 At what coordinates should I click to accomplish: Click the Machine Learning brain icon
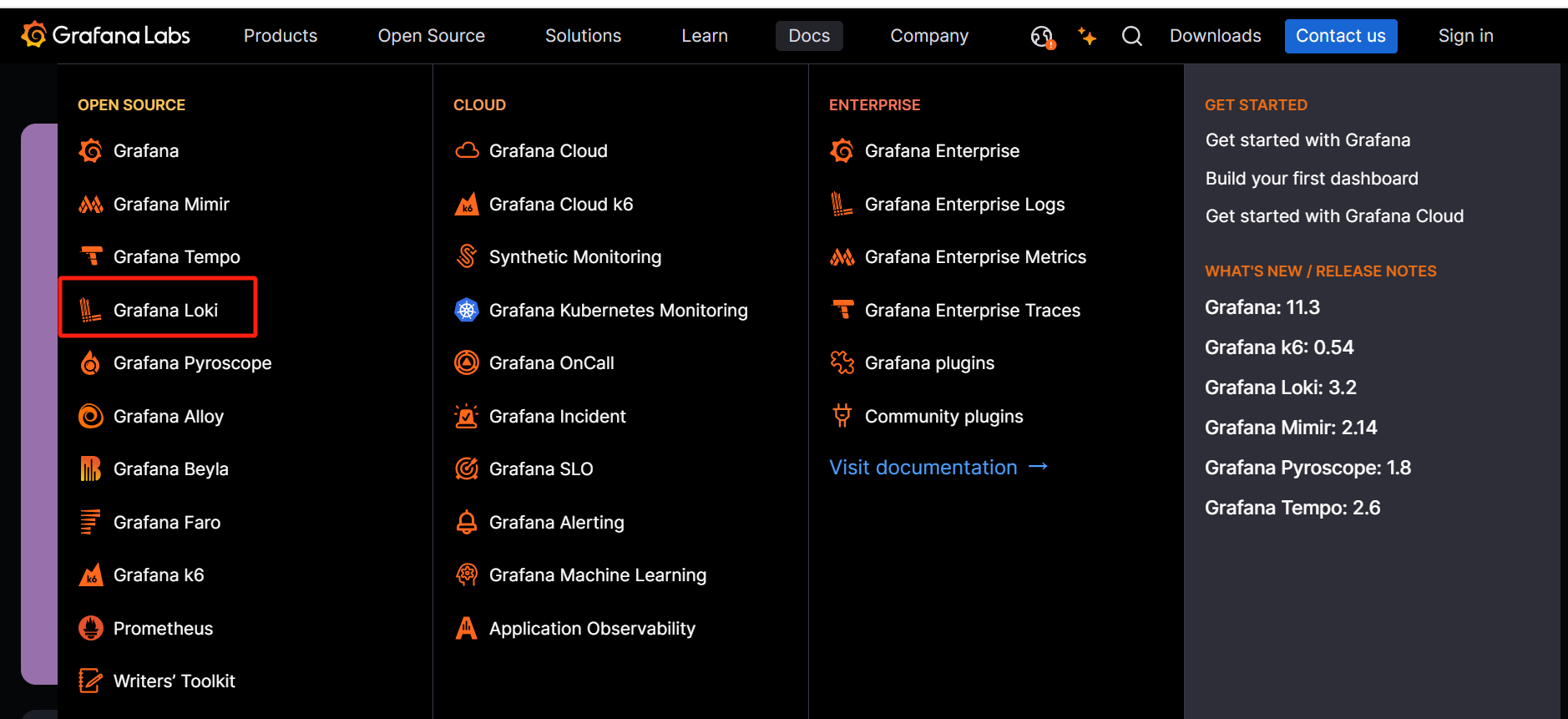[466, 575]
